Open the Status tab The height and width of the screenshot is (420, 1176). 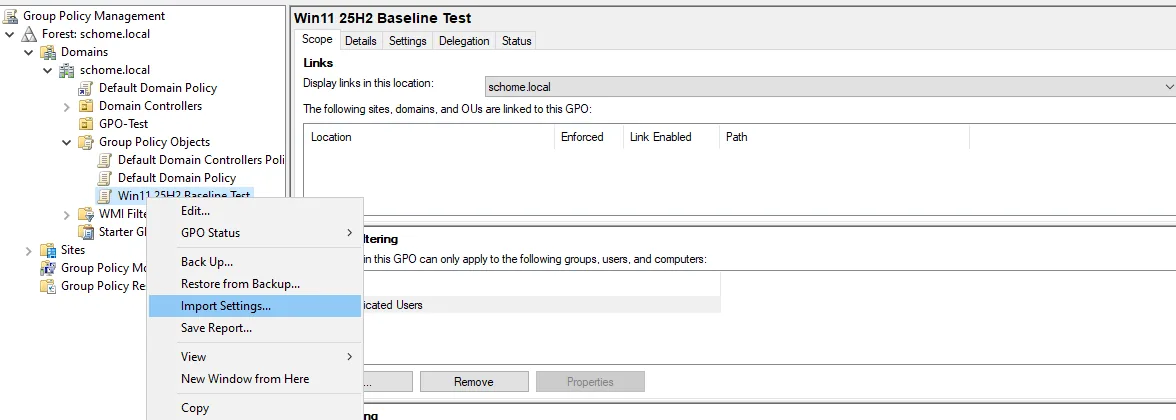[x=517, y=40]
